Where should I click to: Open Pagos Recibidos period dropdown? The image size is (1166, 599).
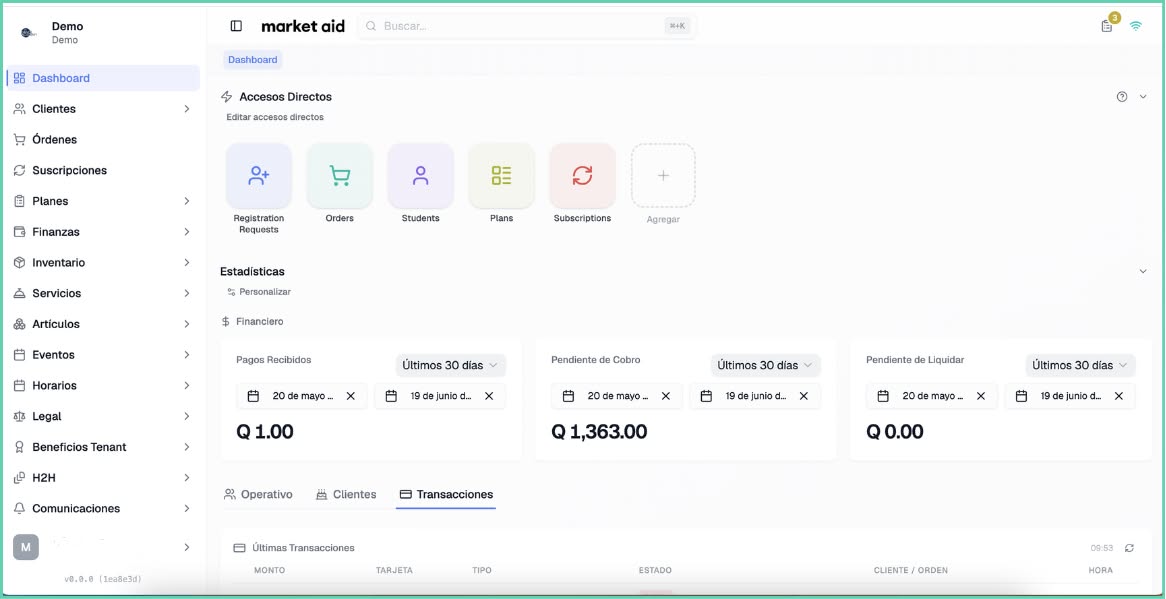pos(451,365)
